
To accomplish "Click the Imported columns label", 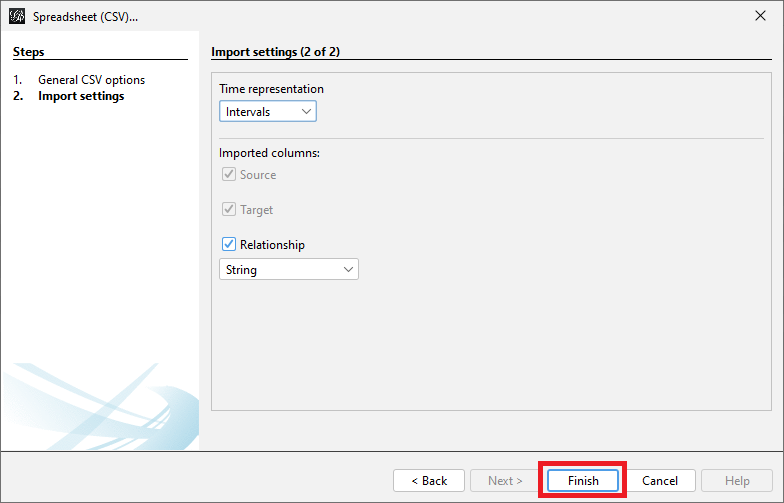I will point(269,153).
